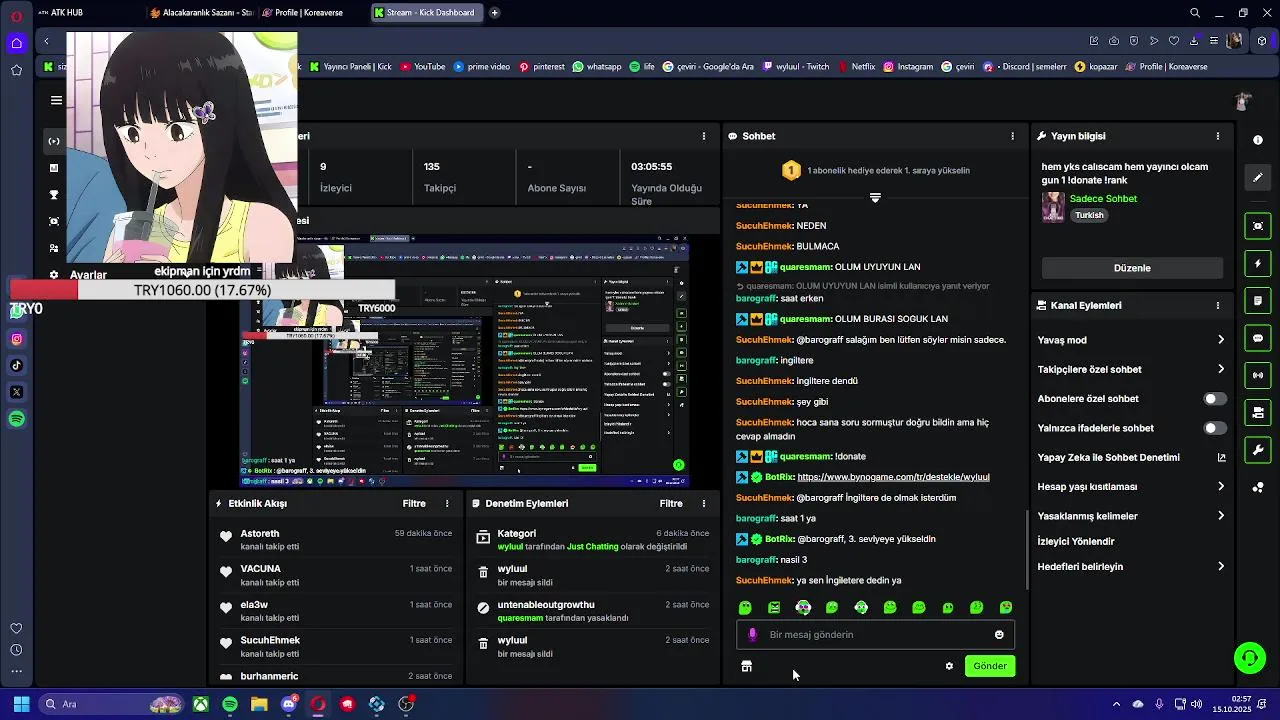Viewport: 1280px width, 720px height.
Task: Toggle Abonelere özel sohbet switch
Action: point(1215,399)
